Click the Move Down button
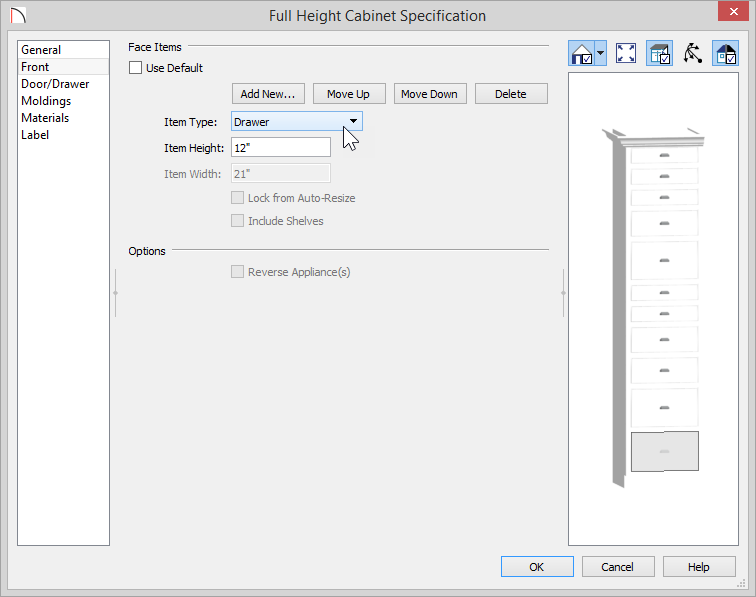 [x=430, y=94]
